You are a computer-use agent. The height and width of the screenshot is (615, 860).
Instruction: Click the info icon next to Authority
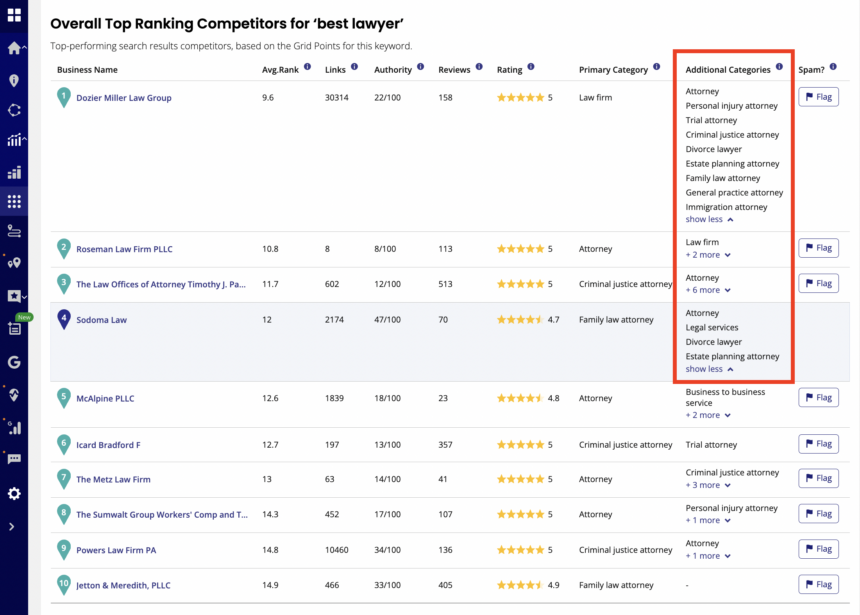(x=421, y=68)
